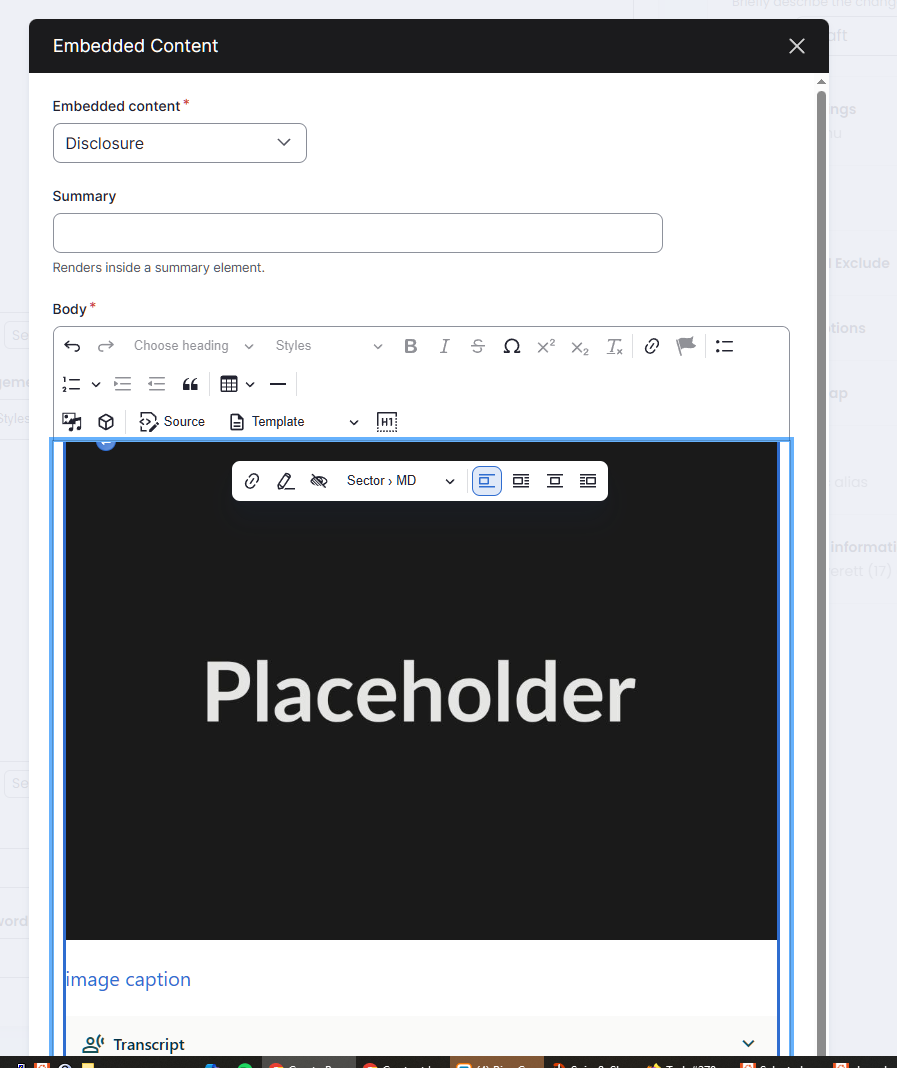Open the Embedded content dropdown showing Disclosure
This screenshot has height=1068, width=897.
click(x=179, y=143)
